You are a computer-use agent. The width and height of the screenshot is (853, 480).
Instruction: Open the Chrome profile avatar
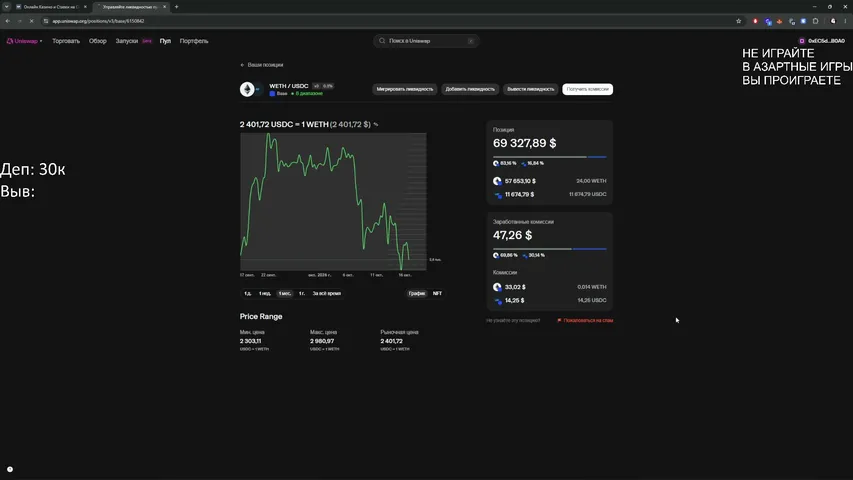click(x=833, y=21)
